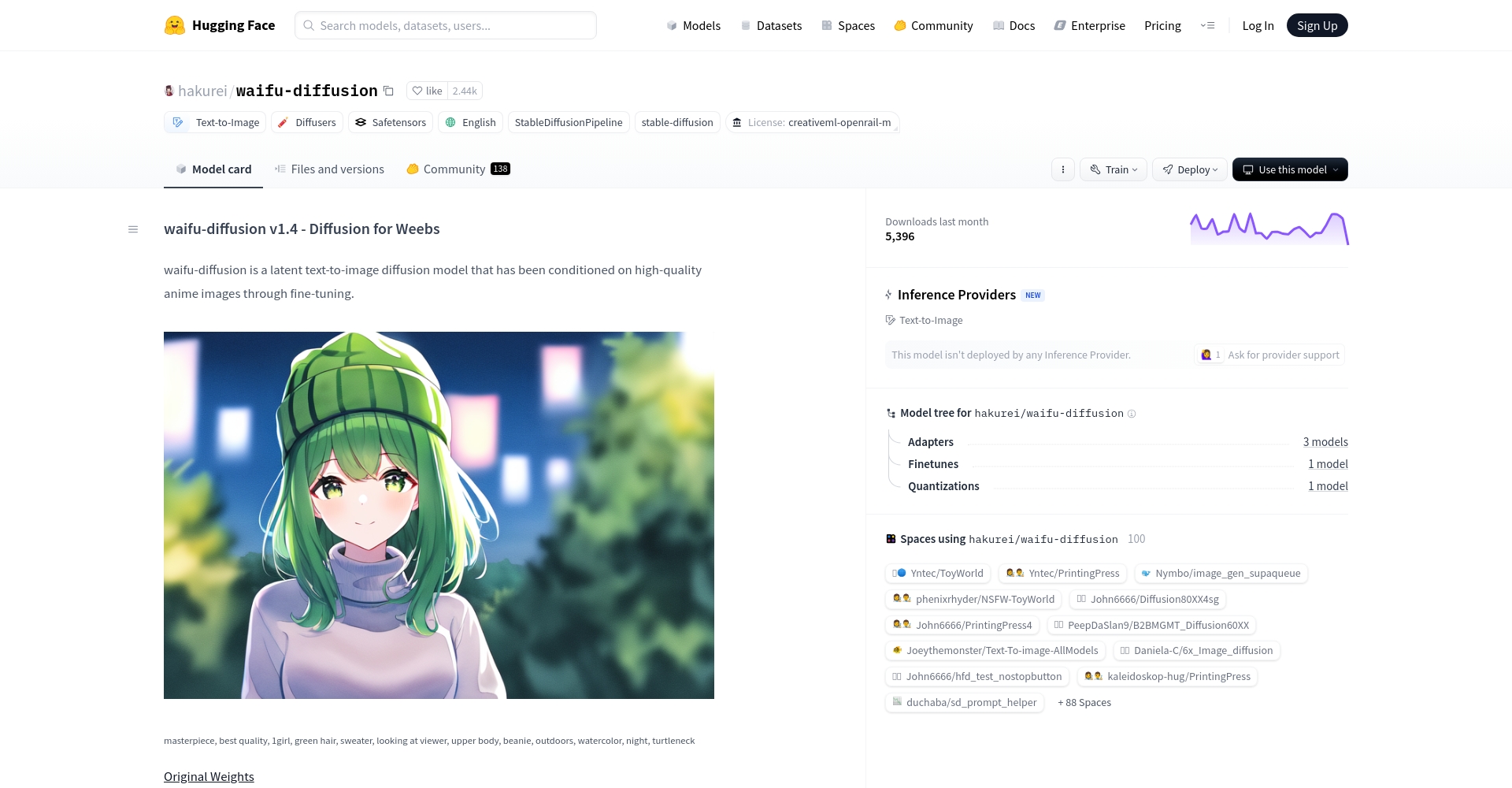Viewport: 1512px width, 788px height.
Task: Open Adapters 3 models link
Action: [1325, 442]
